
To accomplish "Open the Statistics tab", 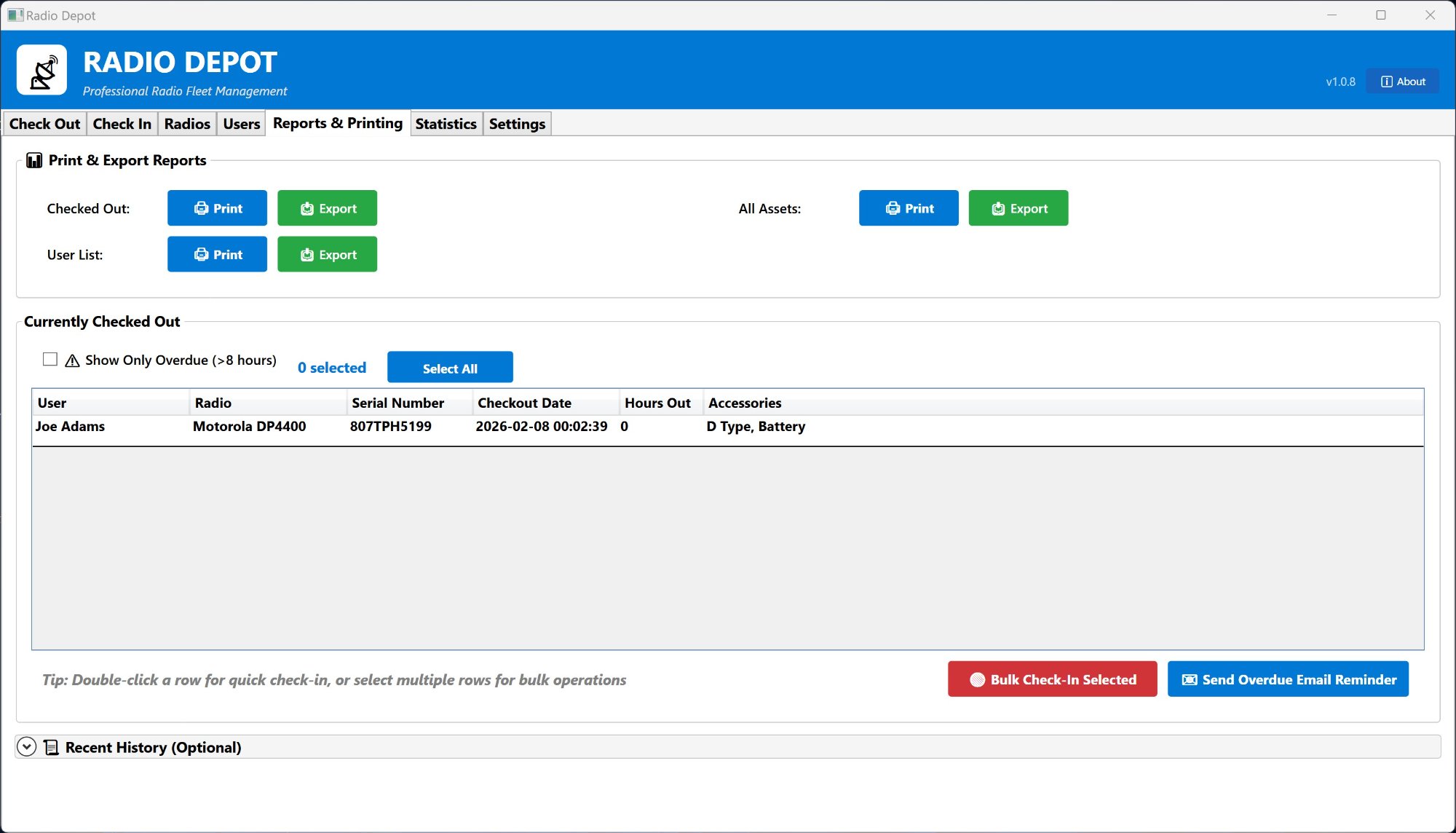I will click(446, 124).
